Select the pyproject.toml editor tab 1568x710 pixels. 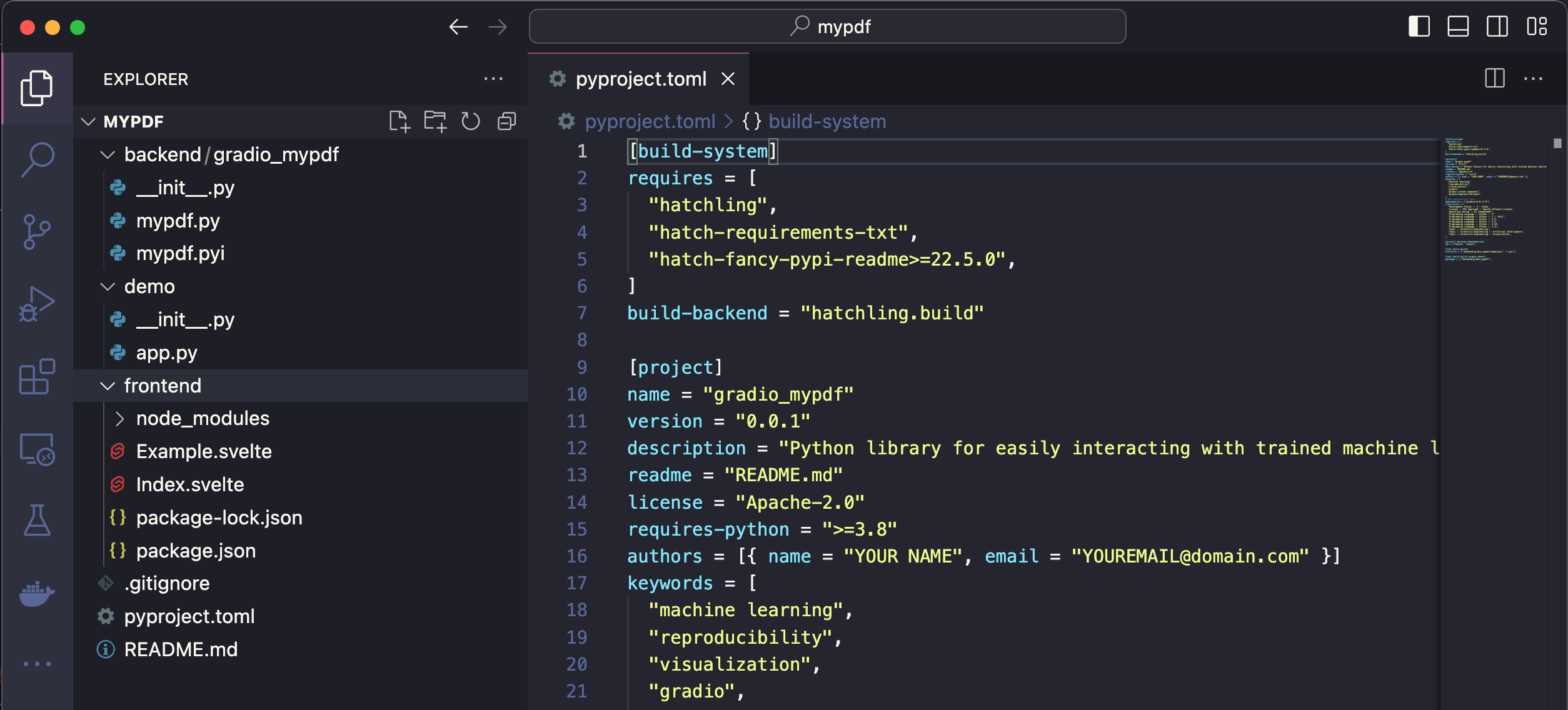click(x=638, y=79)
